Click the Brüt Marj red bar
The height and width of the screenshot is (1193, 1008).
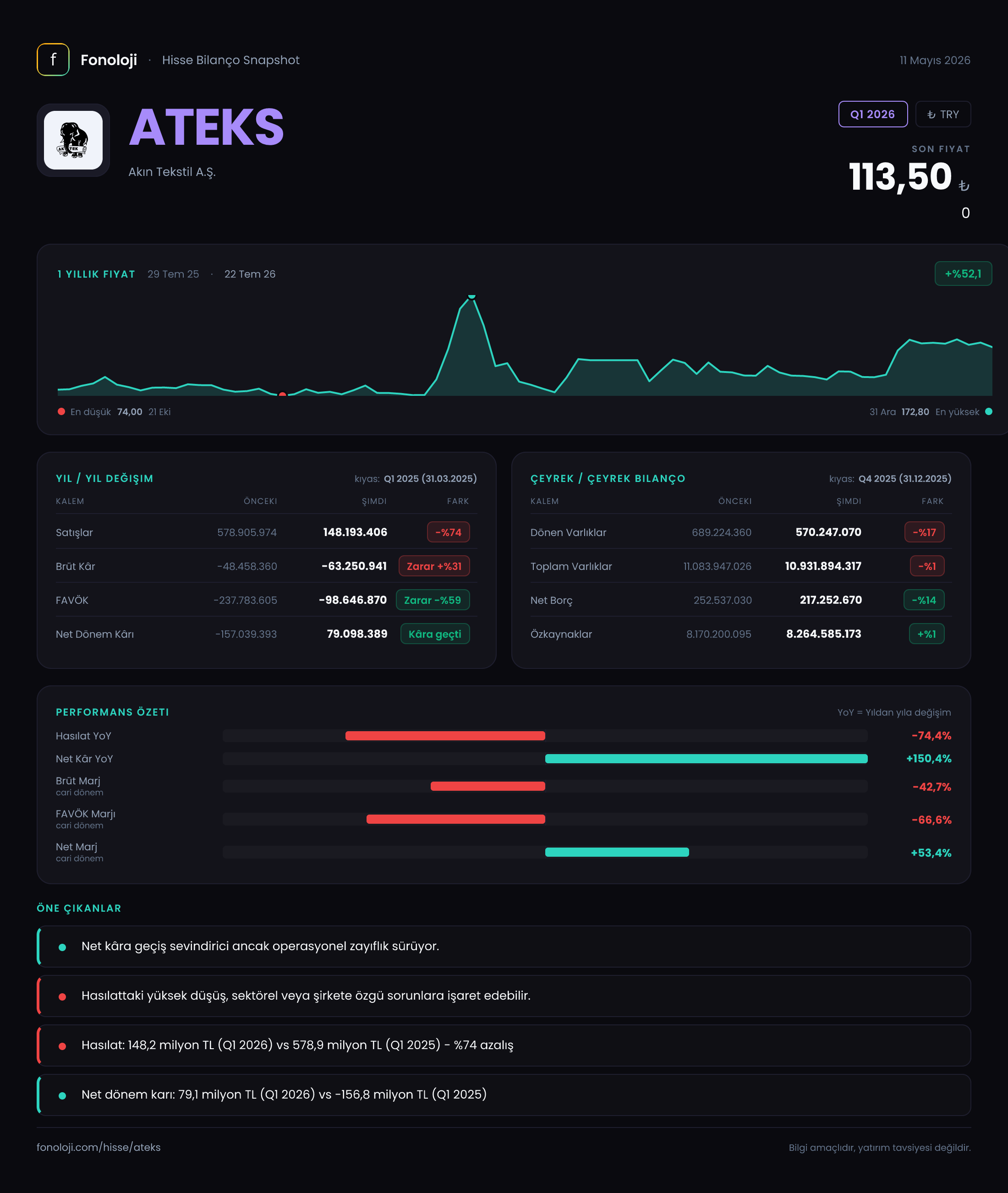tap(488, 786)
